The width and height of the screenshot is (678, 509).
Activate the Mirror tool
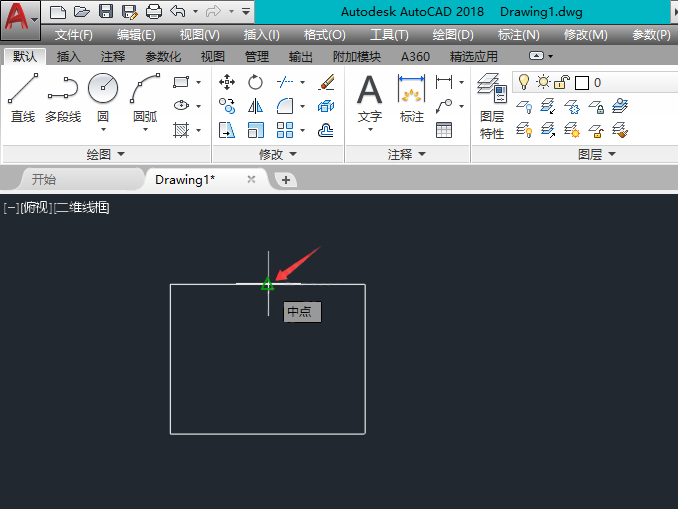pyautogui.click(x=255, y=106)
